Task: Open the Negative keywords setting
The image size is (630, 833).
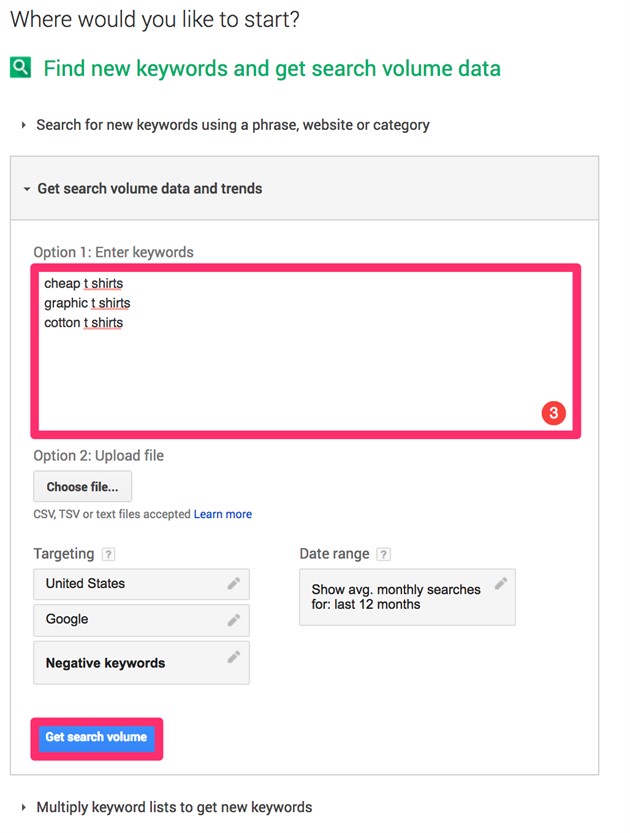Action: [130, 663]
